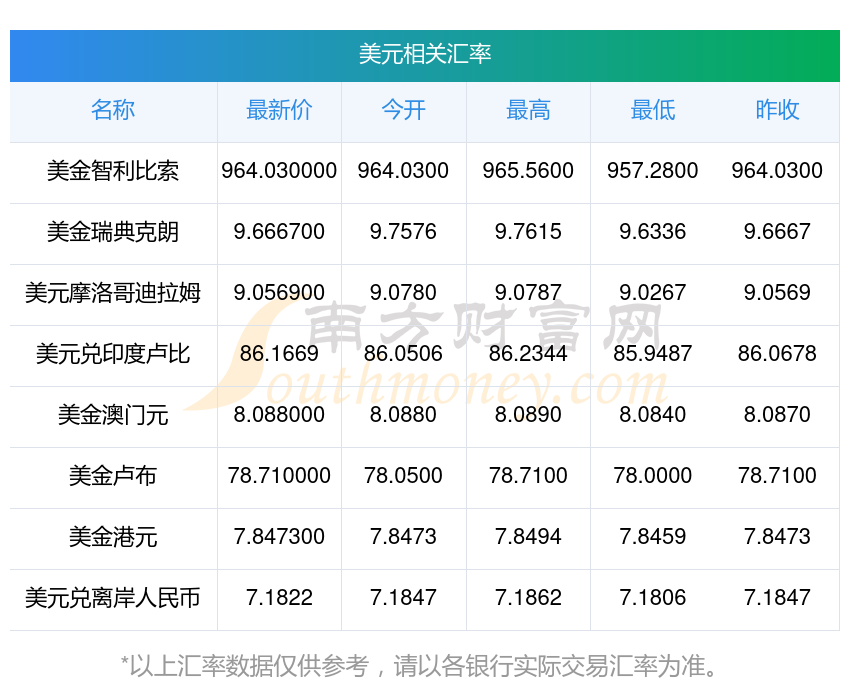The image size is (850, 698).
Task: Click the high value 86.2344
Action: pos(528,354)
